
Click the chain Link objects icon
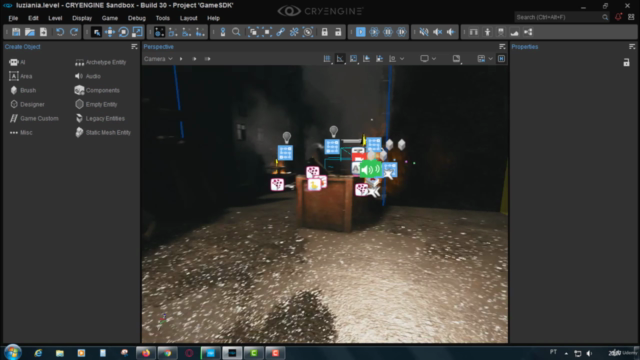[280, 32]
